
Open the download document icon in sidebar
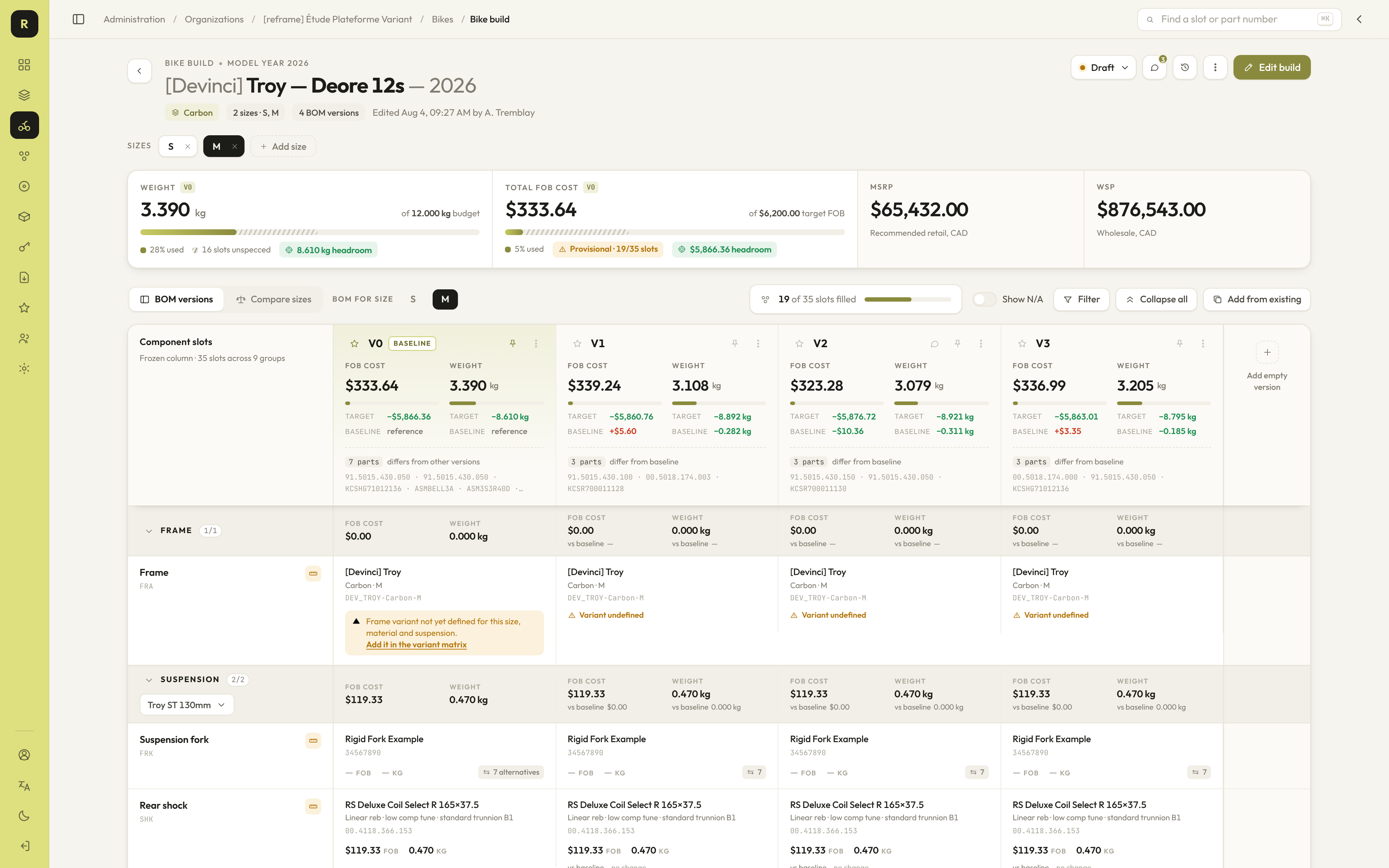(24, 277)
